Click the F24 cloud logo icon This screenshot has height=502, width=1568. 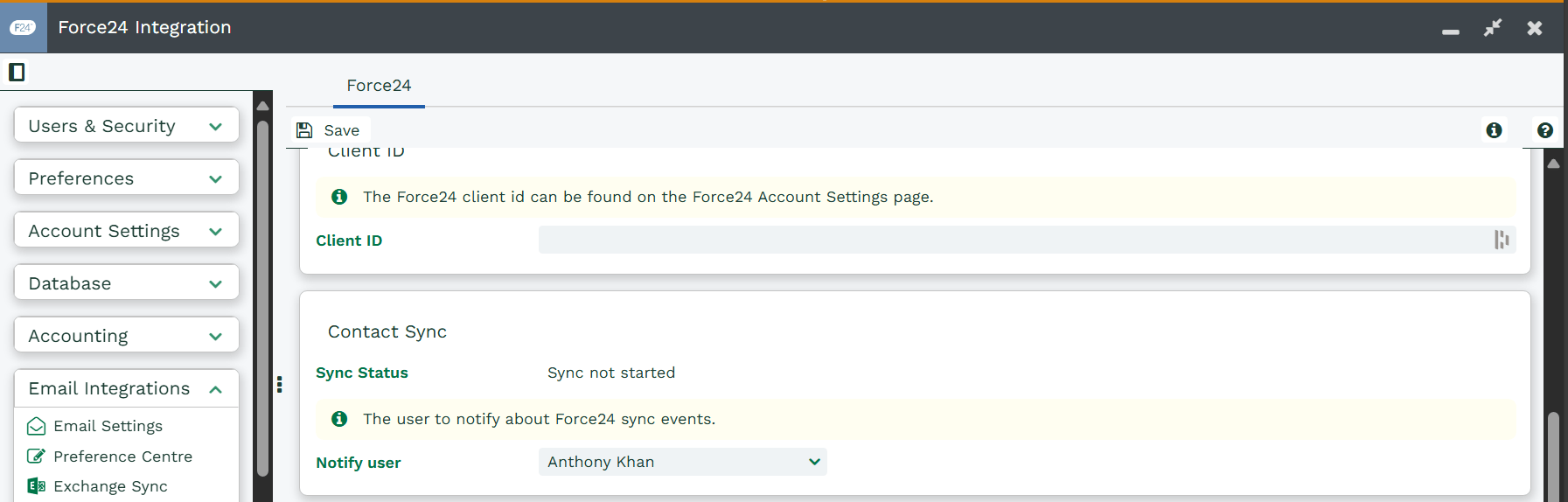[23, 28]
